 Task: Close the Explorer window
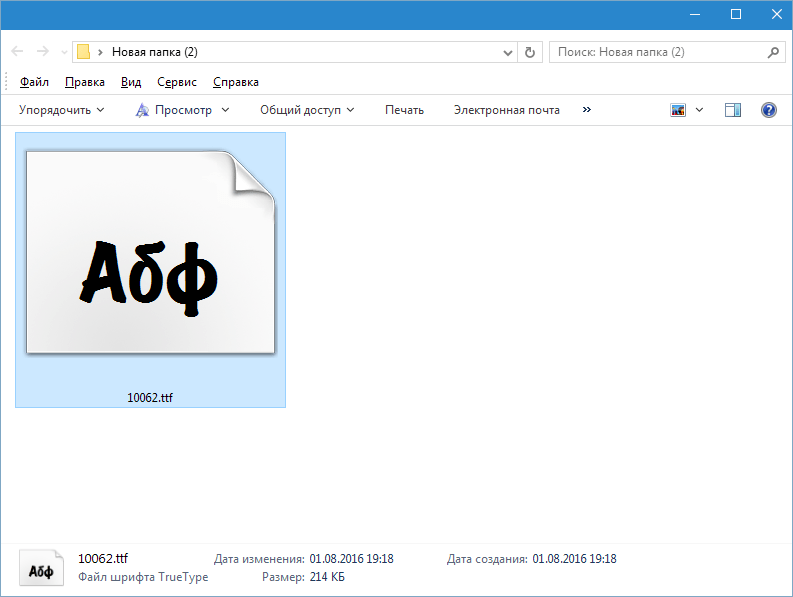tap(777, 14)
